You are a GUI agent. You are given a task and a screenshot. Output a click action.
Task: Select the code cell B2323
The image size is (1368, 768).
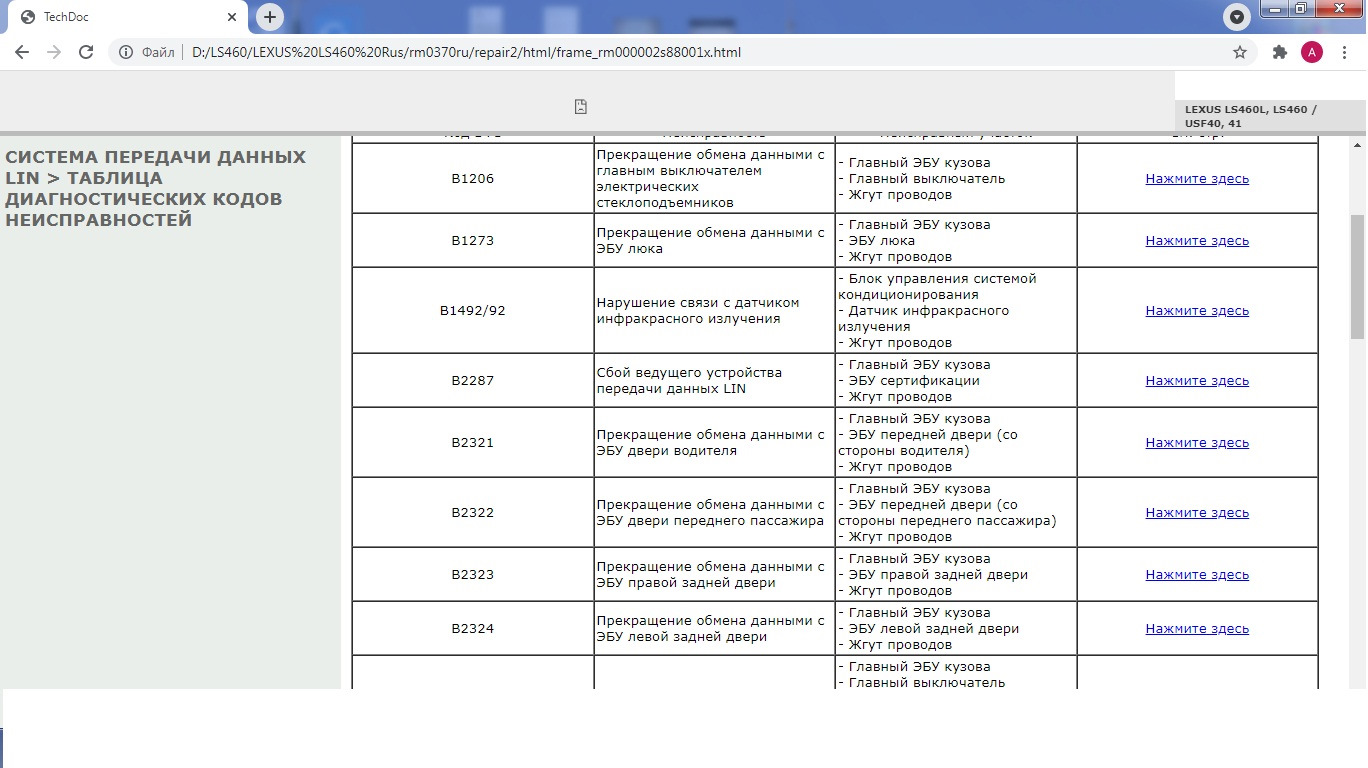(473, 575)
